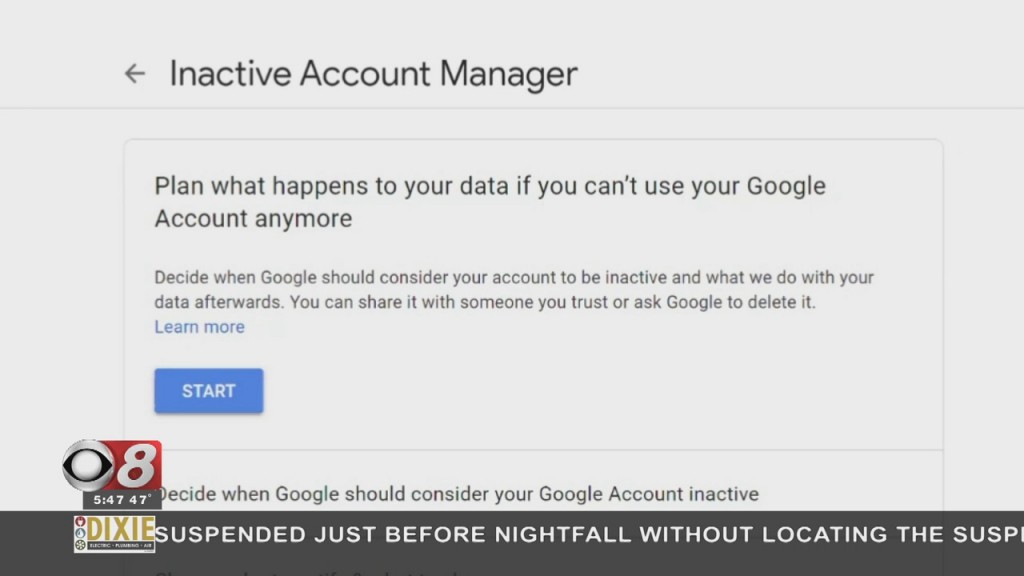Click the back arrow next to Inactive Account Manager
The height and width of the screenshot is (576, 1024).
(x=135, y=73)
